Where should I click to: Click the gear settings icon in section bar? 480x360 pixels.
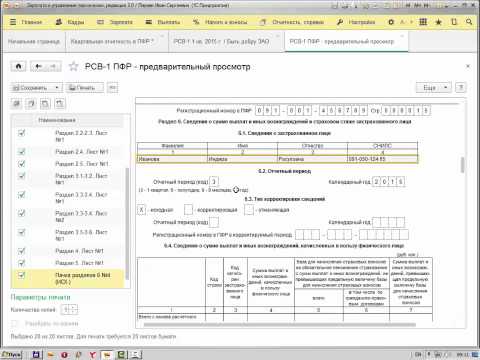pos(391,22)
